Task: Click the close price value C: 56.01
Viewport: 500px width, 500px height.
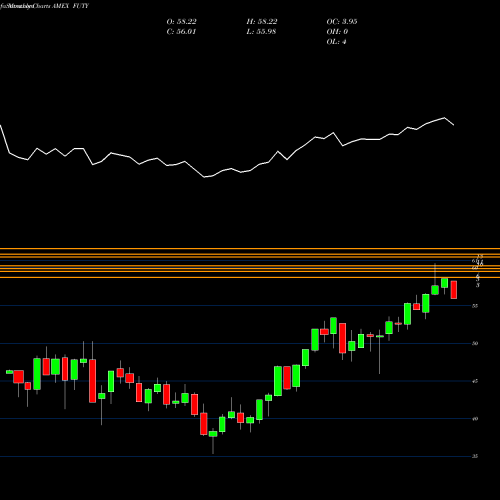Action: [x=181, y=32]
